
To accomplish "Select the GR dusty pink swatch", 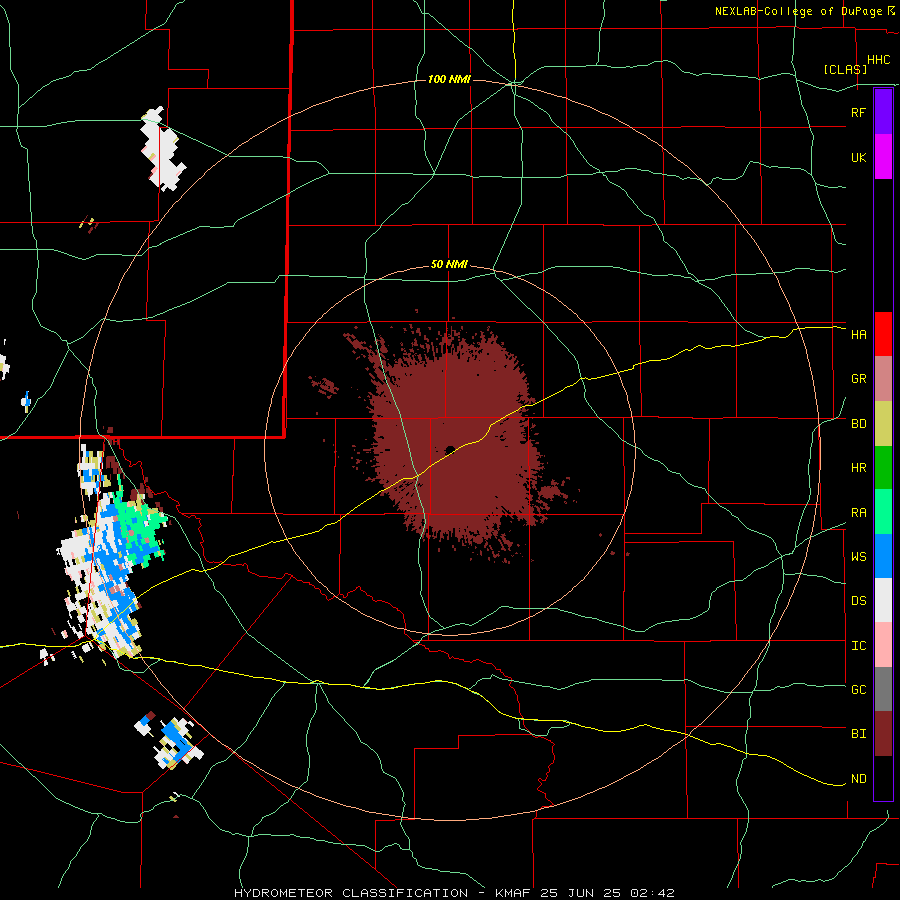I will (883, 379).
